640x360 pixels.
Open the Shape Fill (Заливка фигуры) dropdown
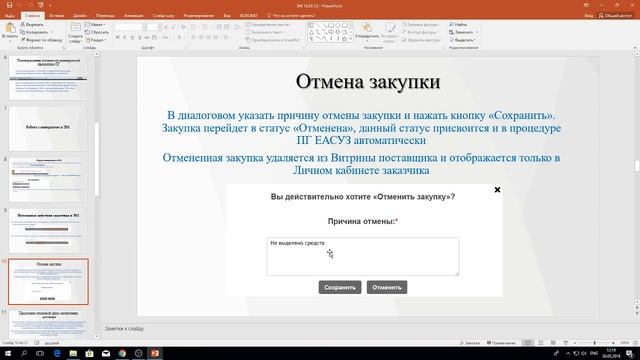[x=420, y=24]
